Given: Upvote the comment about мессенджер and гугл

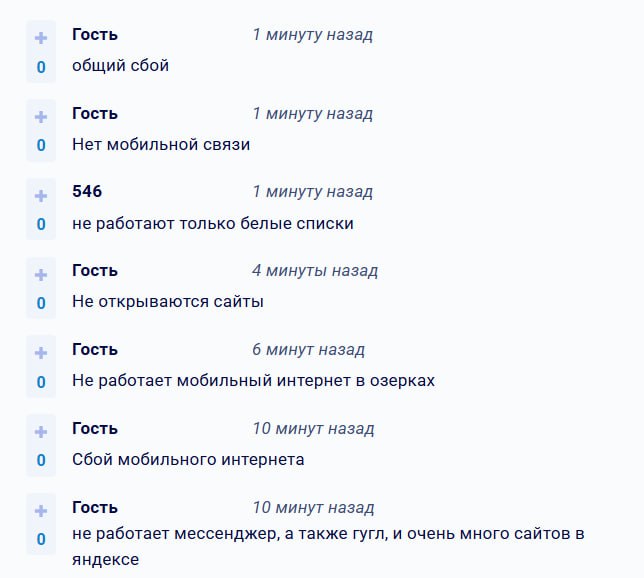Looking at the screenshot, I should [41, 511].
